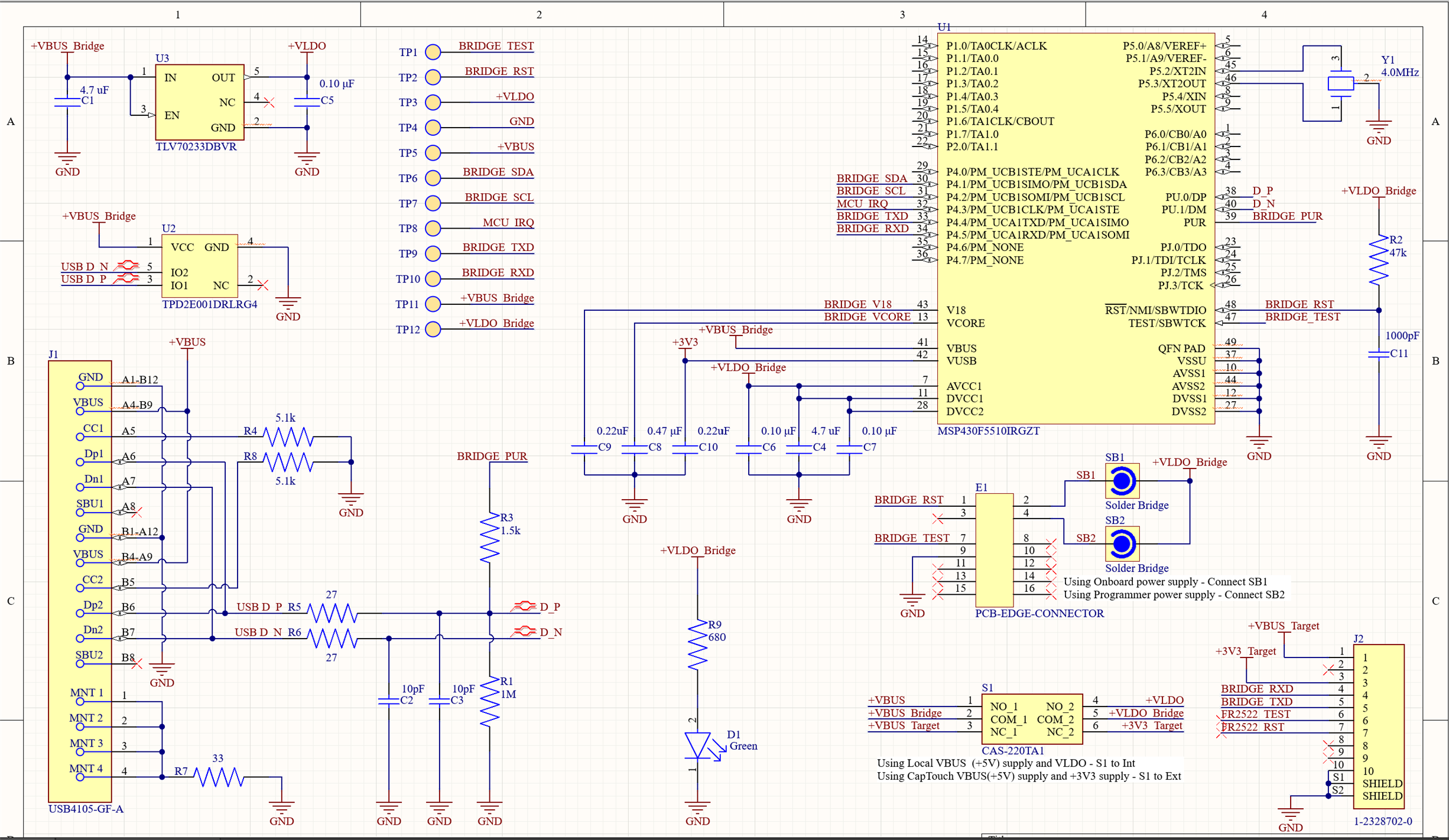Image resolution: width=1449 pixels, height=840 pixels.
Task: Select the FR2522_RST net label
Action: [1252, 727]
